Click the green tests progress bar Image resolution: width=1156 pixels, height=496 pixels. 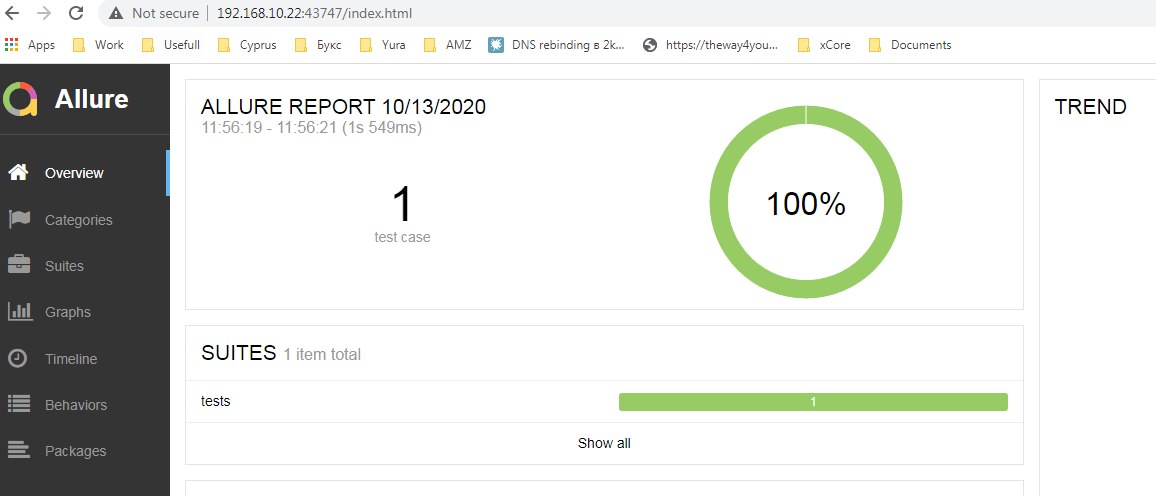[813, 402]
